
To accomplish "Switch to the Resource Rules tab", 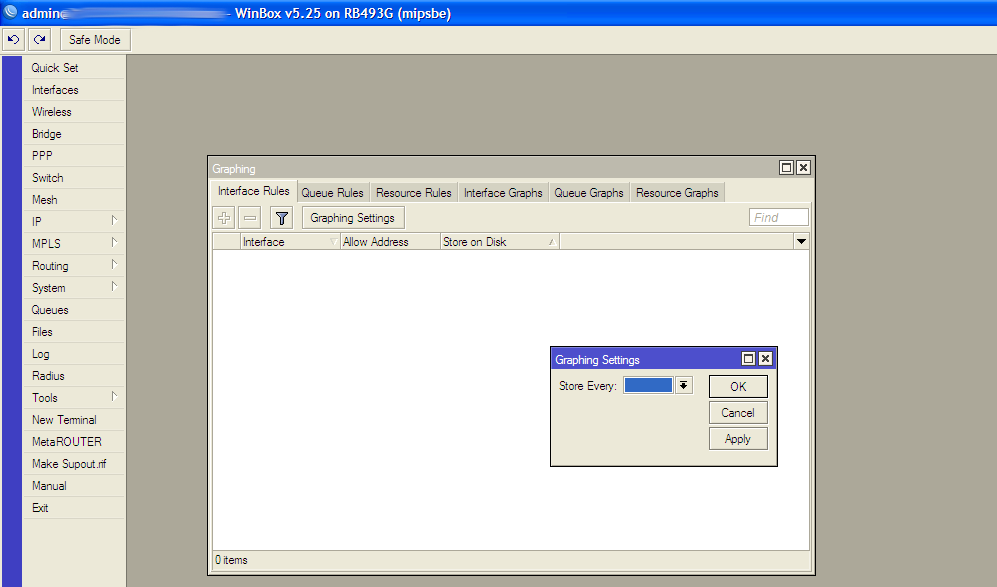I will 413,193.
